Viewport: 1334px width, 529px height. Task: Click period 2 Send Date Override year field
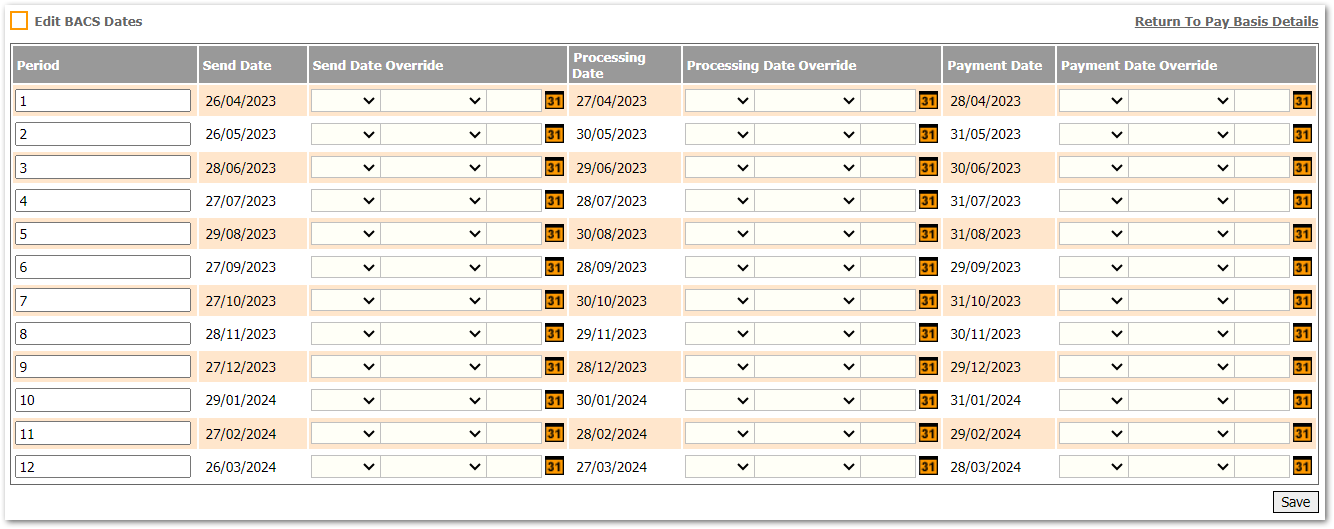tap(514, 134)
